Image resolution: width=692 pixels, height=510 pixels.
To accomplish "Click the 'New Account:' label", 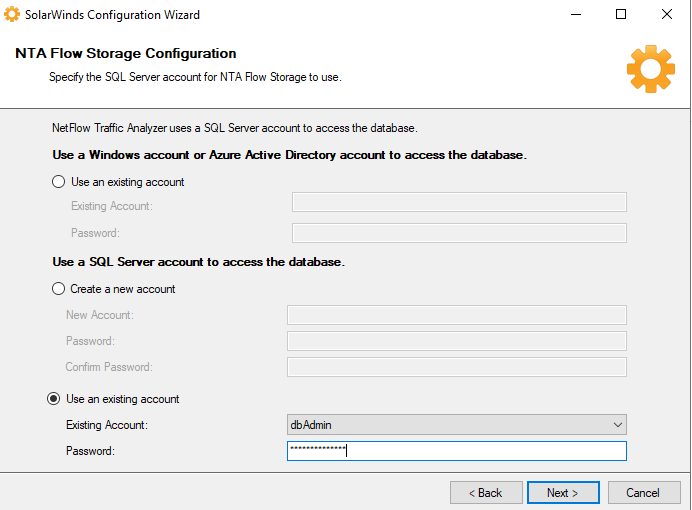I will tap(100, 315).
